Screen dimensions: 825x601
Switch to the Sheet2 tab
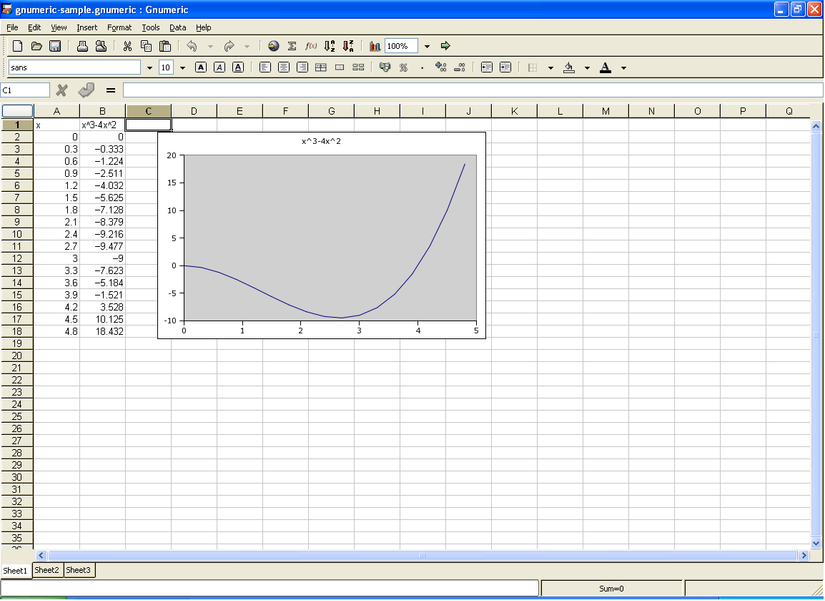click(46, 570)
